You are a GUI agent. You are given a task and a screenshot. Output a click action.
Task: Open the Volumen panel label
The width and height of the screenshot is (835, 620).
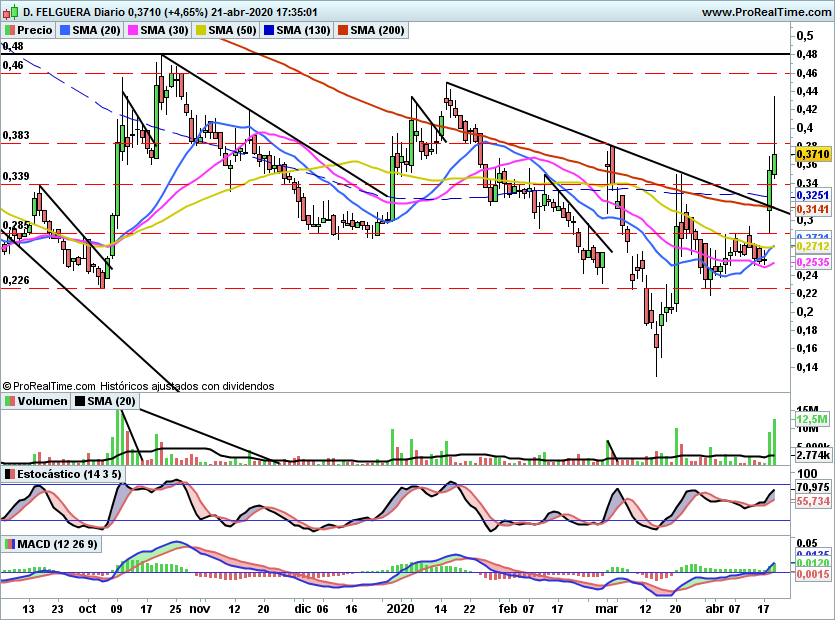[x=42, y=401]
